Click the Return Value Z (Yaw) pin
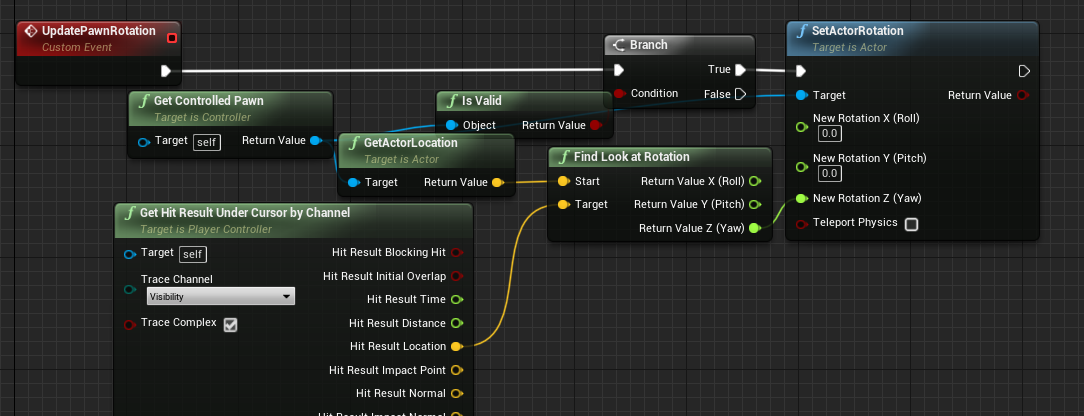Viewport: 1084px width, 416px height. (755, 228)
